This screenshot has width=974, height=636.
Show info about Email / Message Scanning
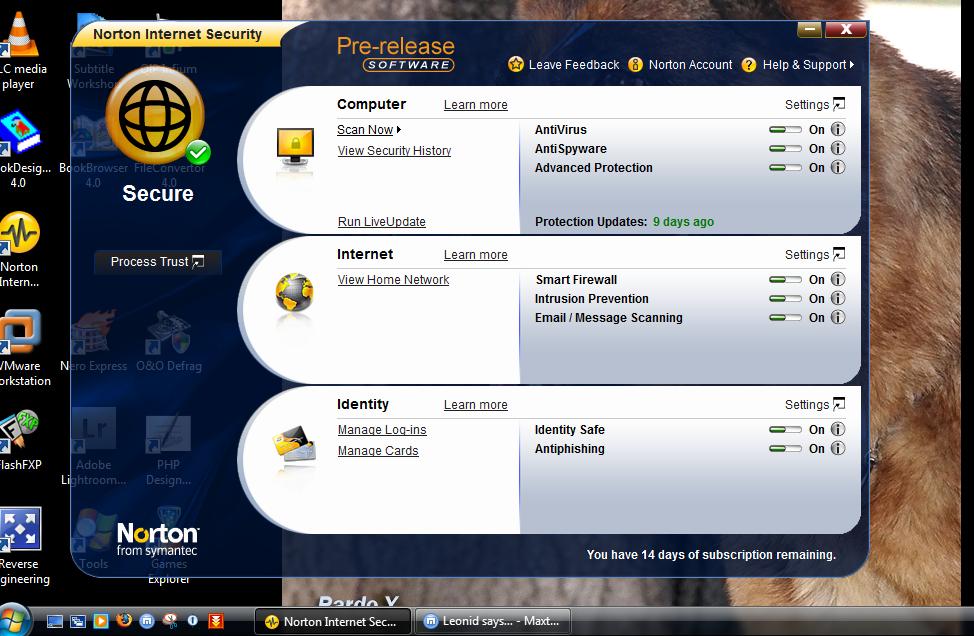pos(838,317)
